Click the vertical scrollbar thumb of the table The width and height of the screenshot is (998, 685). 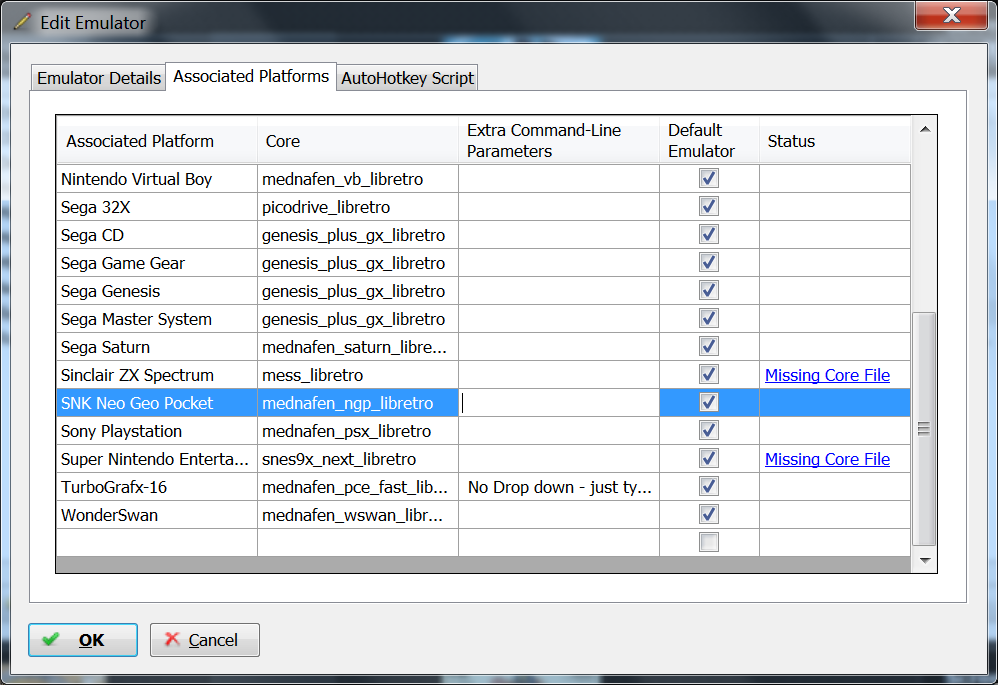coord(924,429)
